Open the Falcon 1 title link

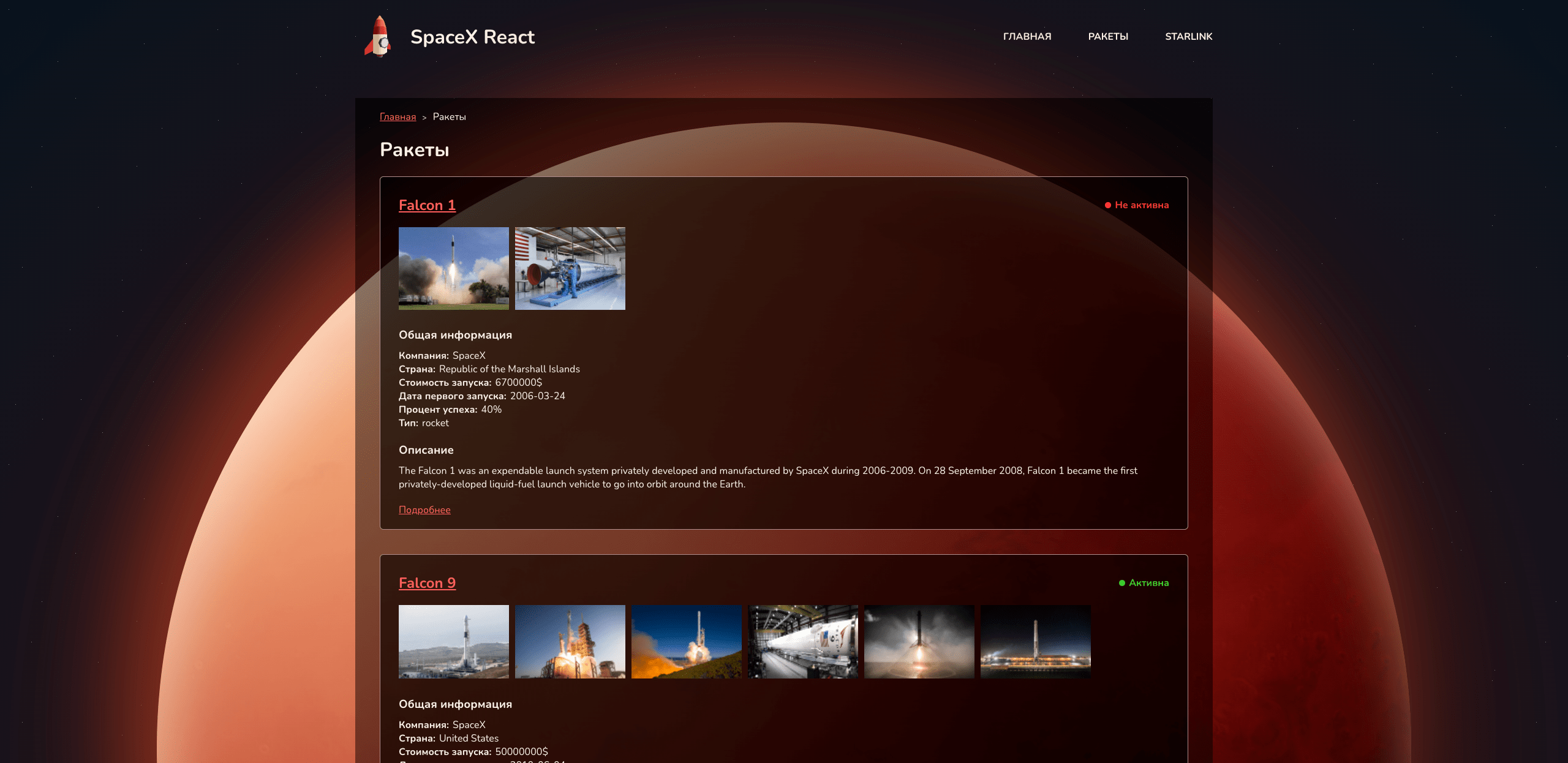point(427,205)
